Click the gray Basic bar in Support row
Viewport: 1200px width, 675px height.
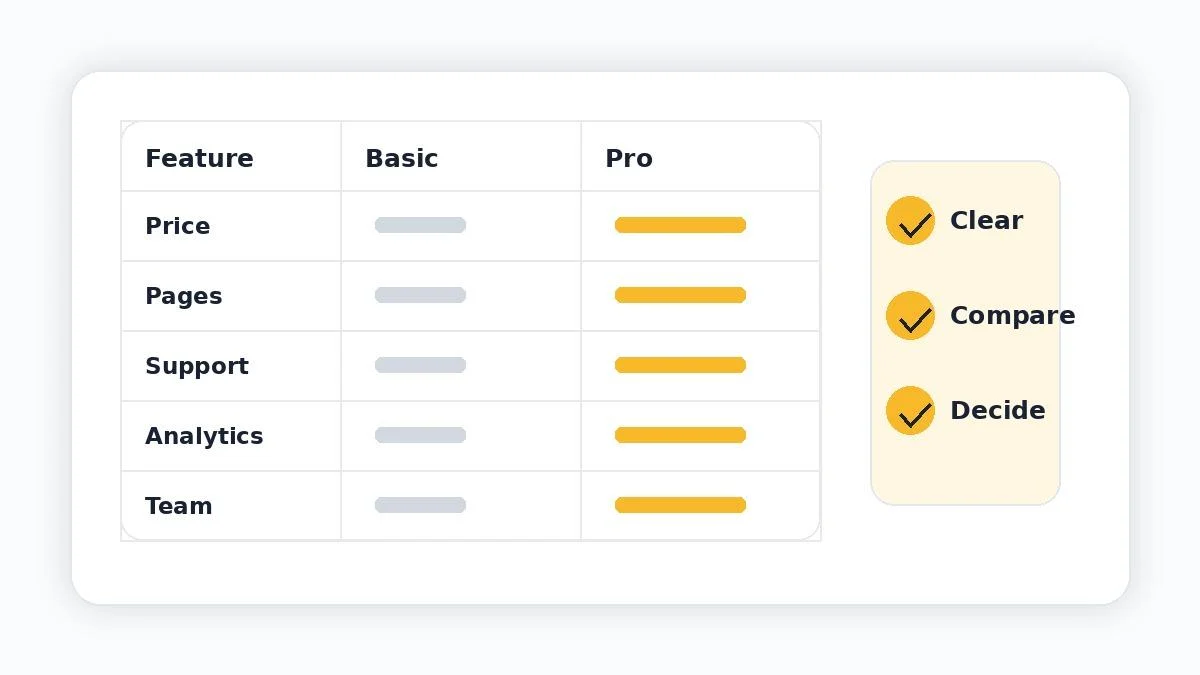point(420,365)
